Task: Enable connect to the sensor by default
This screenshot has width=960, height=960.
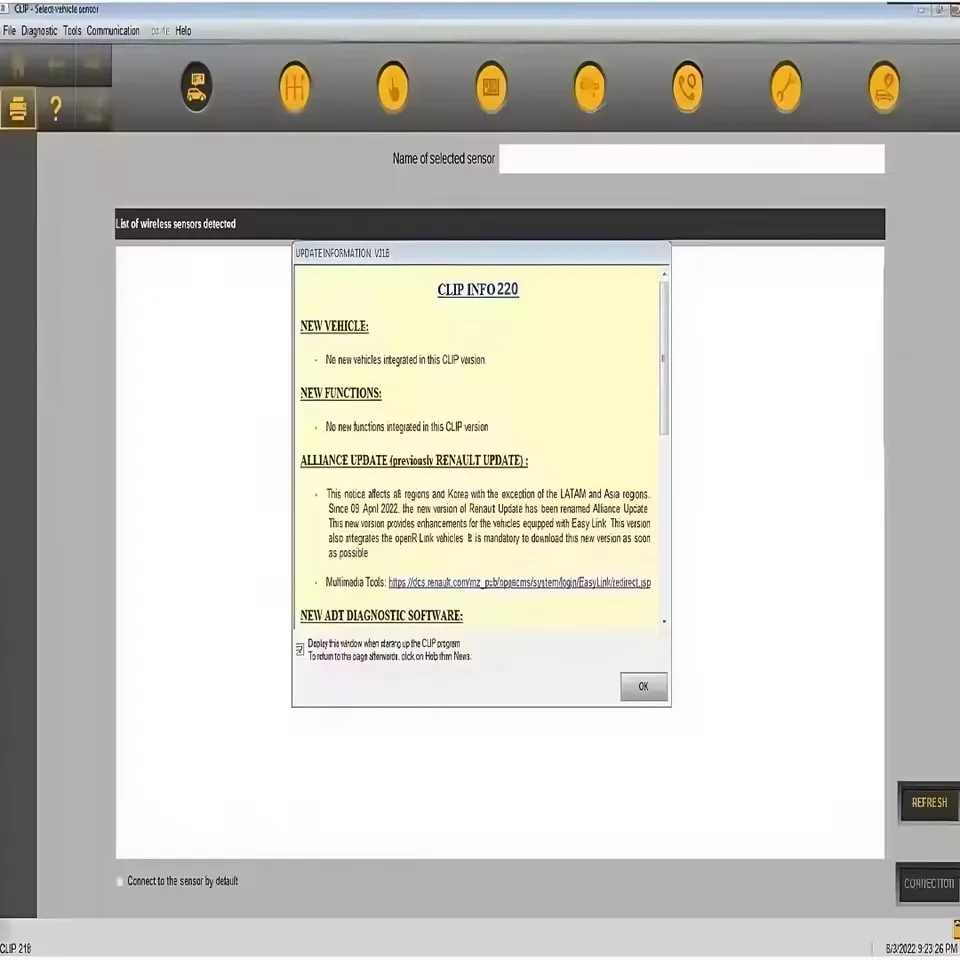Action: point(119,881)
